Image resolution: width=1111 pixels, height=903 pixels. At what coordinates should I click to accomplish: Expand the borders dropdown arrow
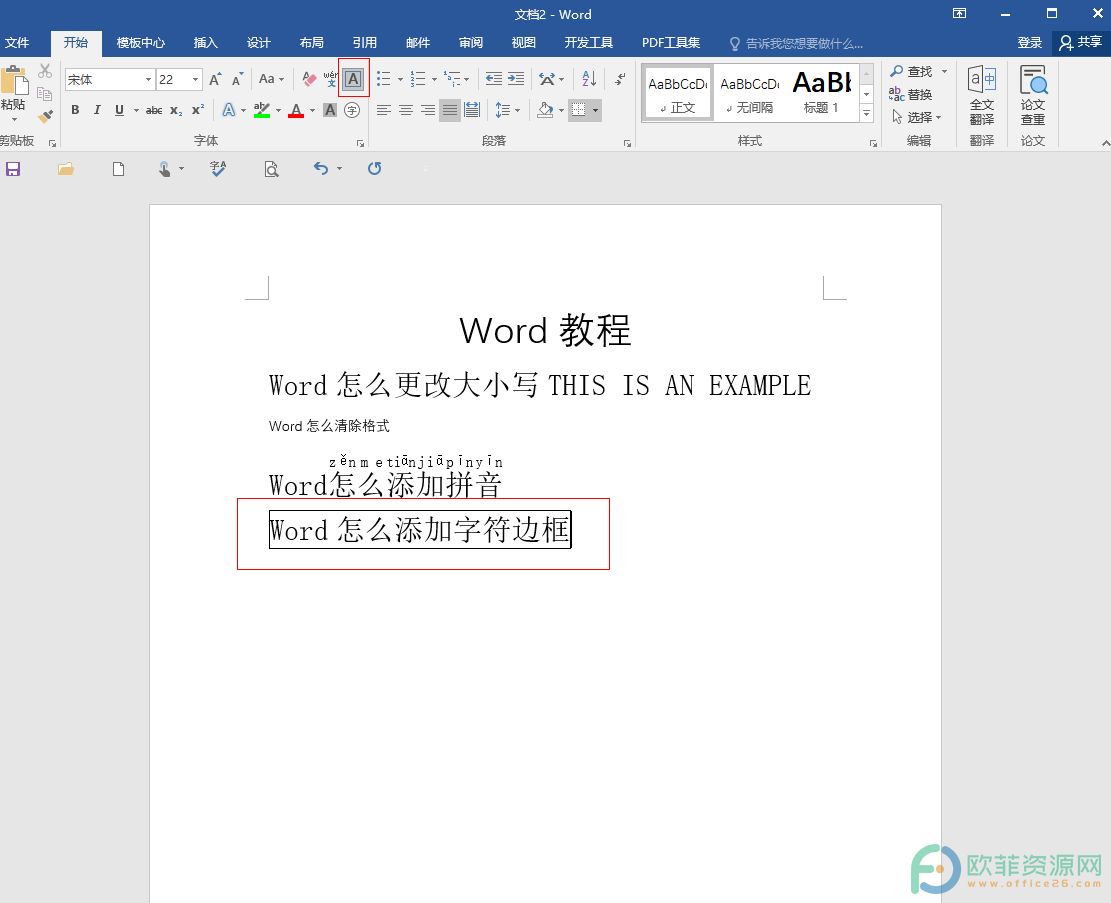point(595,111)
